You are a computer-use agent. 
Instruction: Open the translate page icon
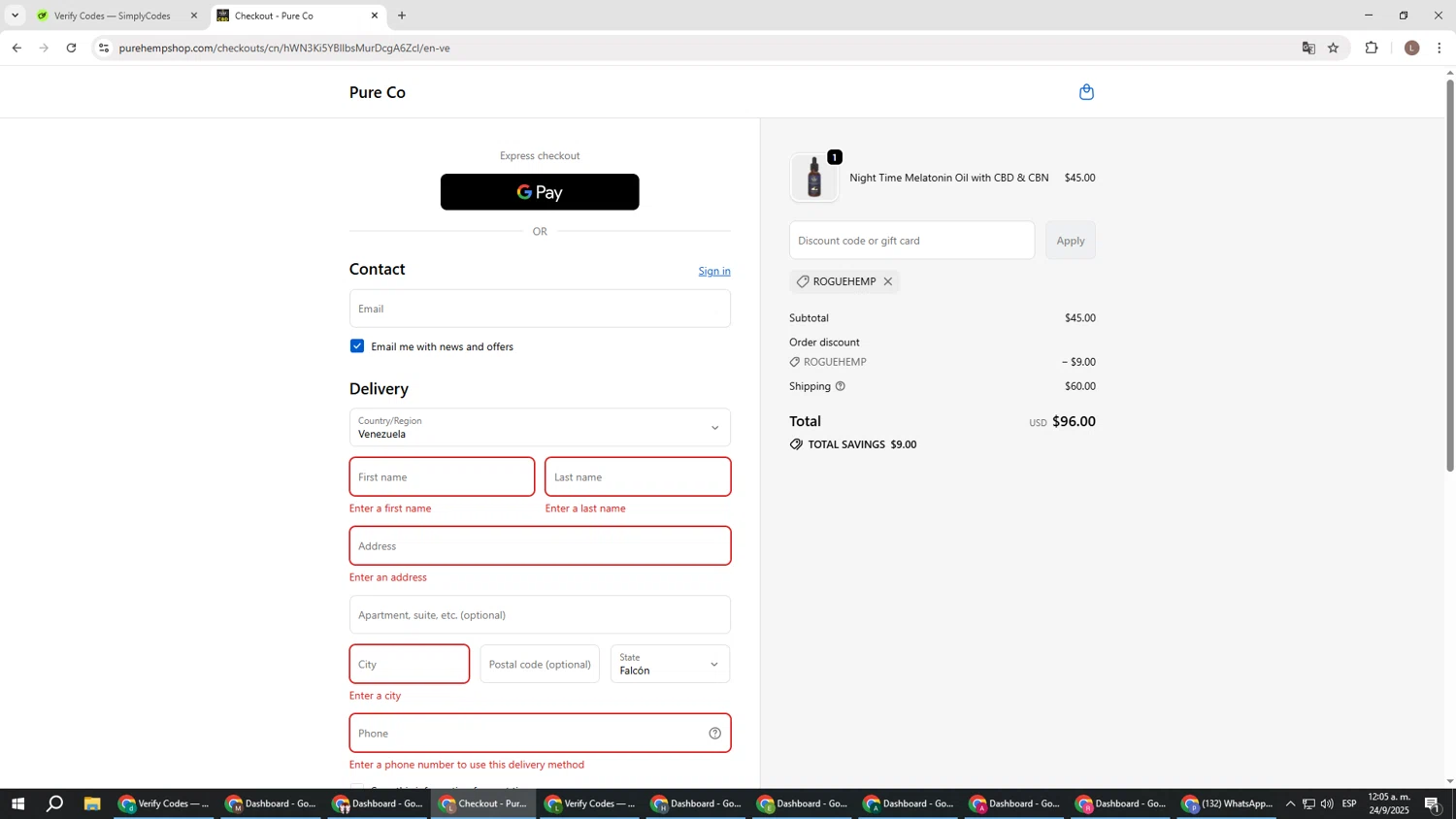coord(1308,48)
